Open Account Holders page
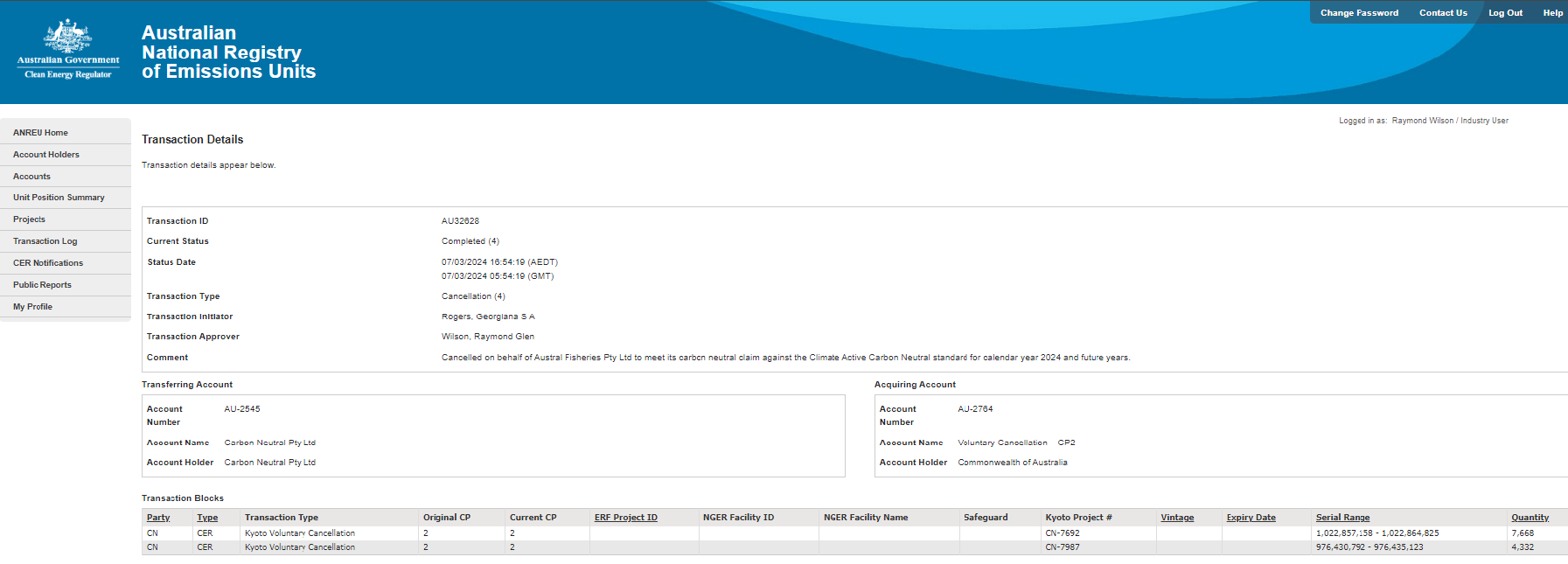Viewport: 1568px width, 564px height. pyautogui.click(x=46, y=155)
